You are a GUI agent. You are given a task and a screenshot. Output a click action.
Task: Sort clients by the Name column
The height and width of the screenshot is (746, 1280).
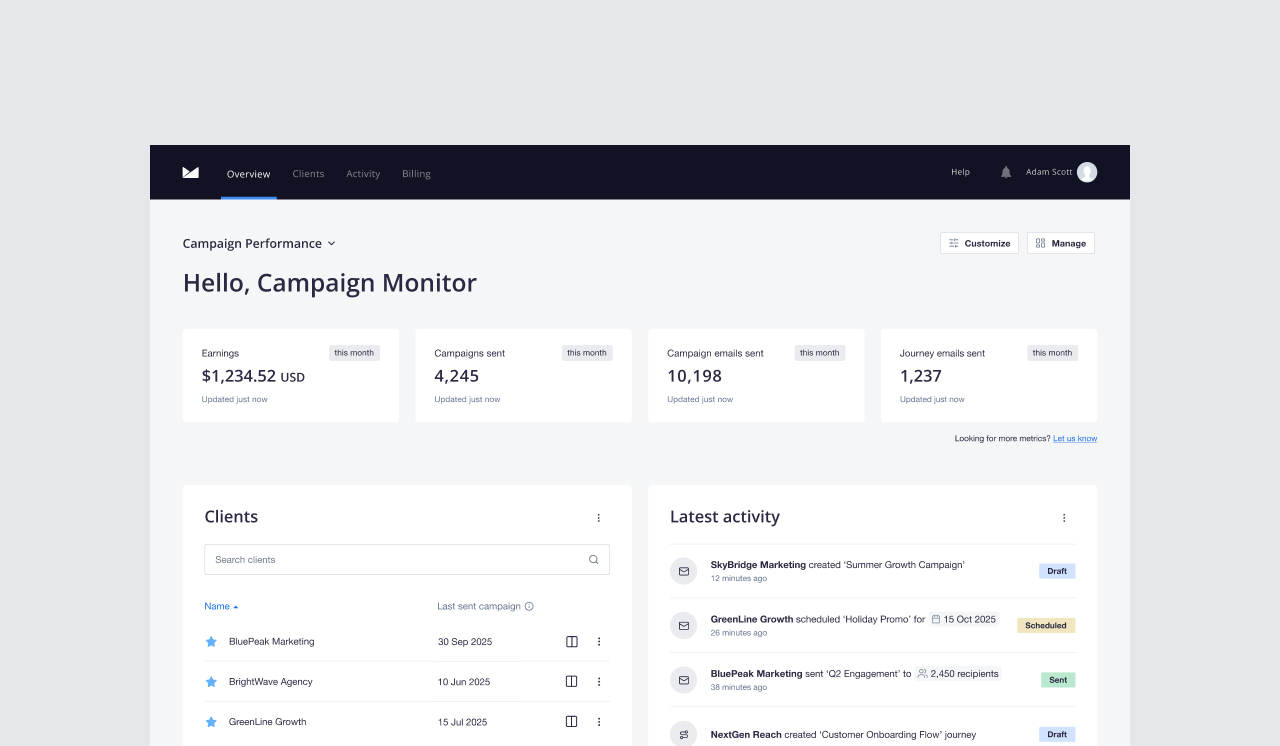click(221, 606)
